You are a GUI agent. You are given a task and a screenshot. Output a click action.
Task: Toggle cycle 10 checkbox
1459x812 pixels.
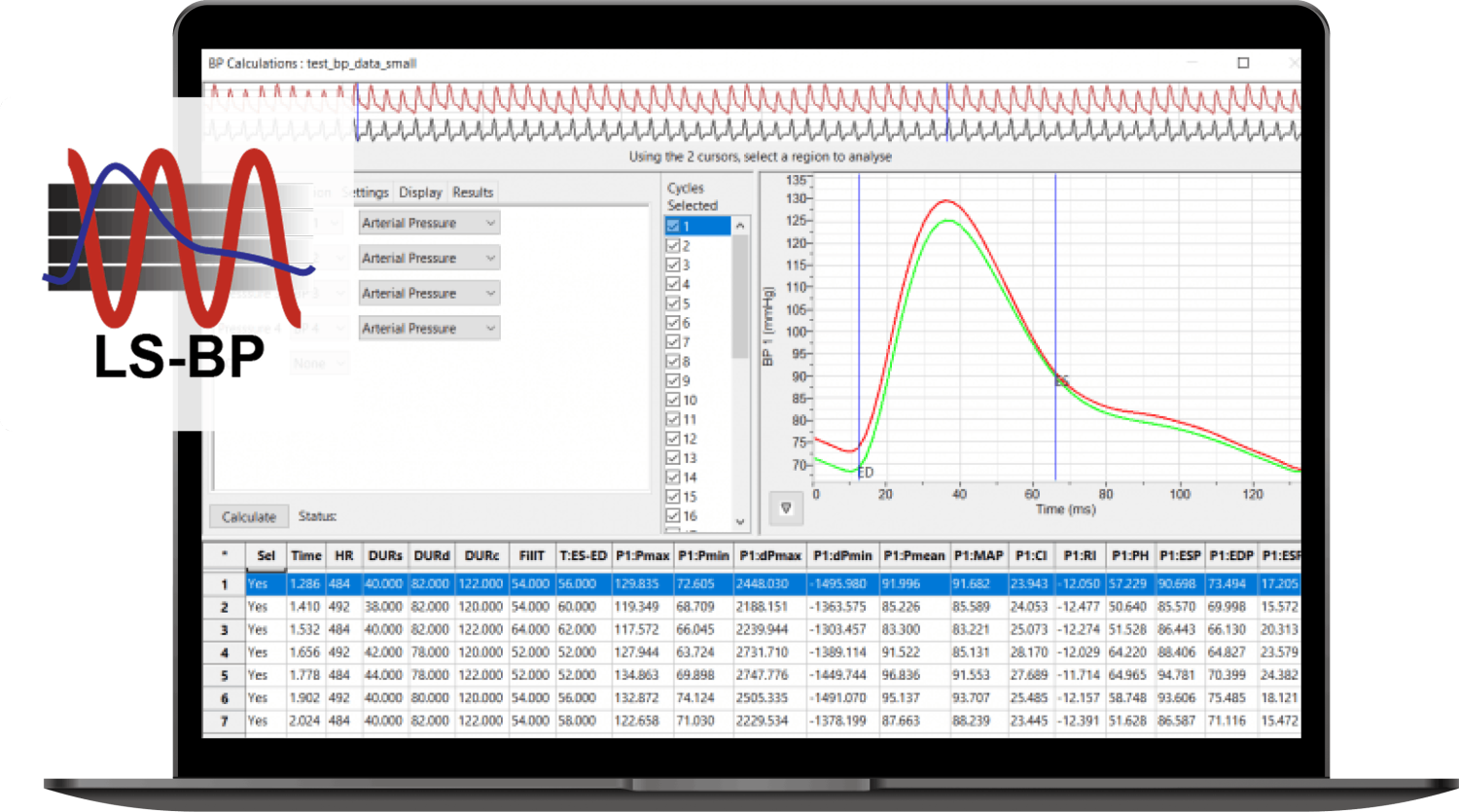pyautogui.click(x=673, y=400)
